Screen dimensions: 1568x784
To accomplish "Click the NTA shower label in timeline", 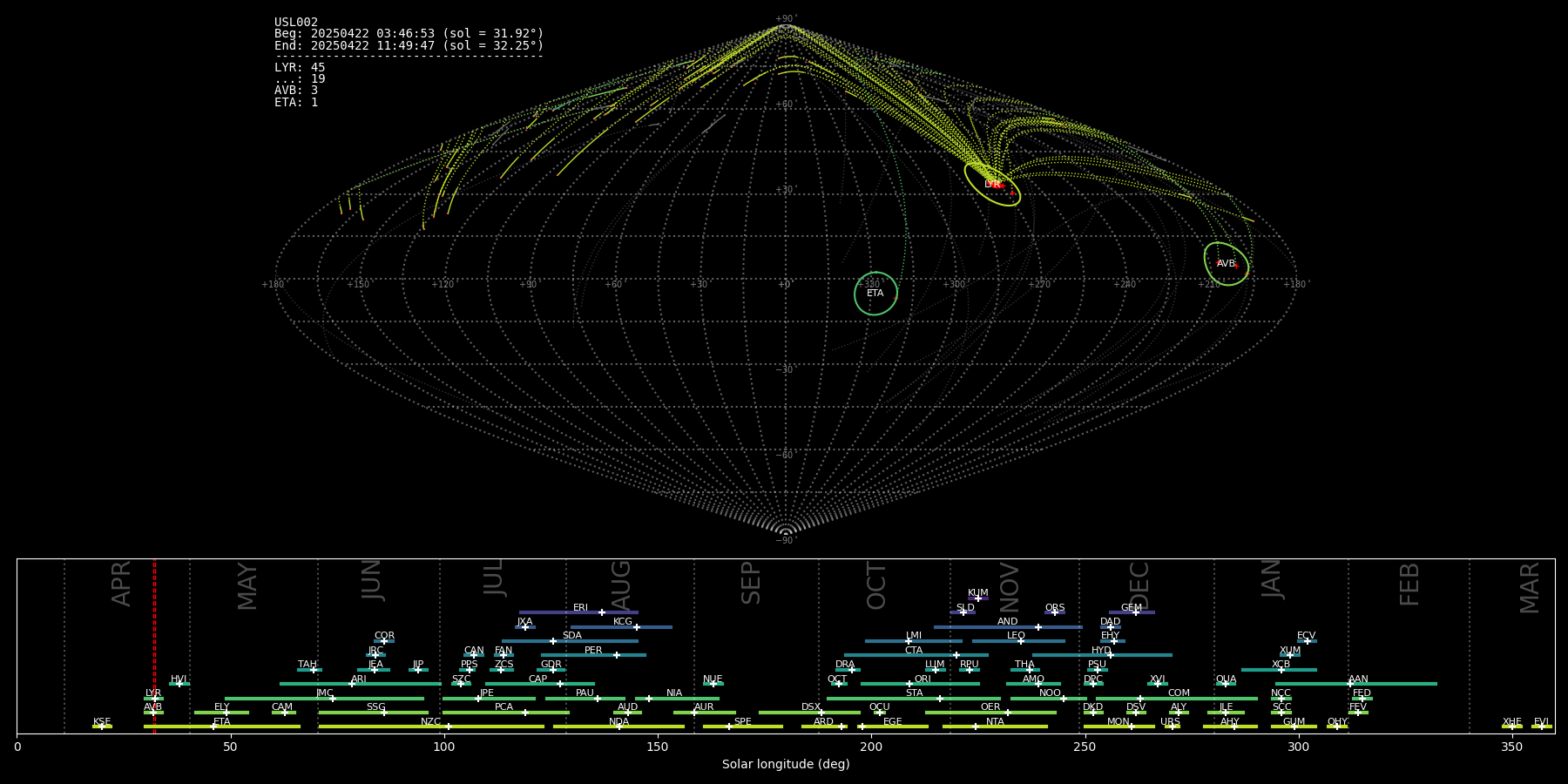I will [995, 721].
